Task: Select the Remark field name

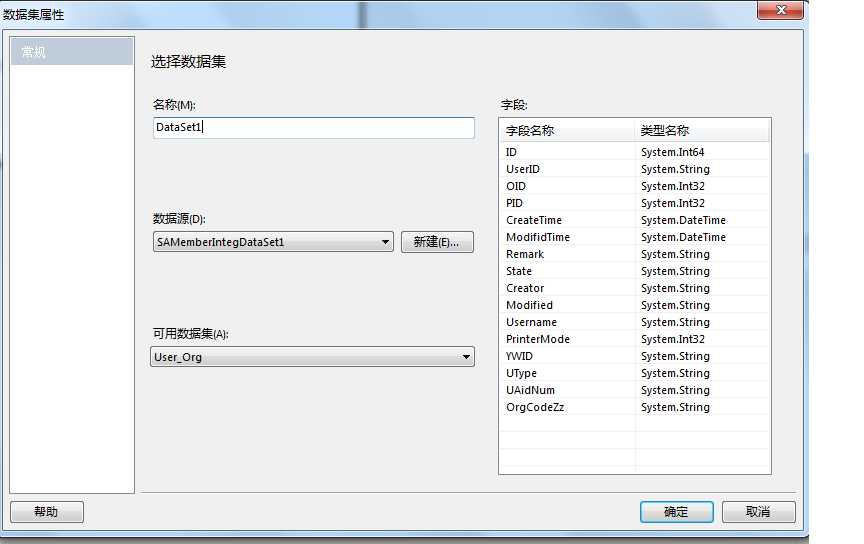Action: coord(525,254)
